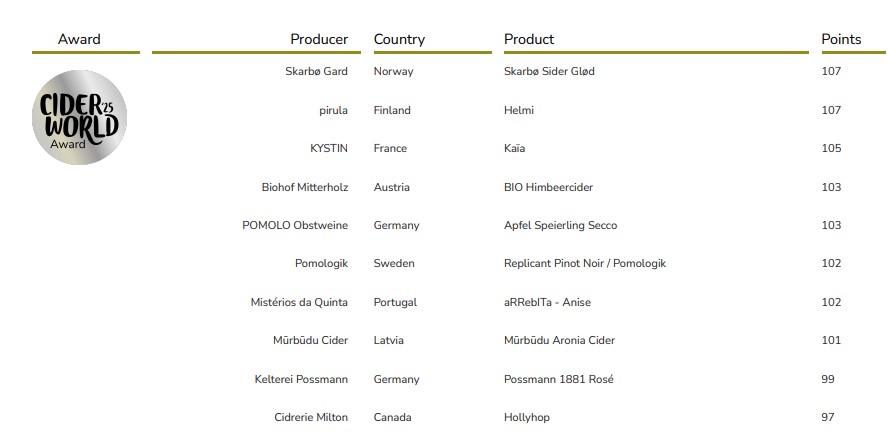Select the Helmi product from Finland
Viewport: 889px width, 443px height.
point(519,110)
